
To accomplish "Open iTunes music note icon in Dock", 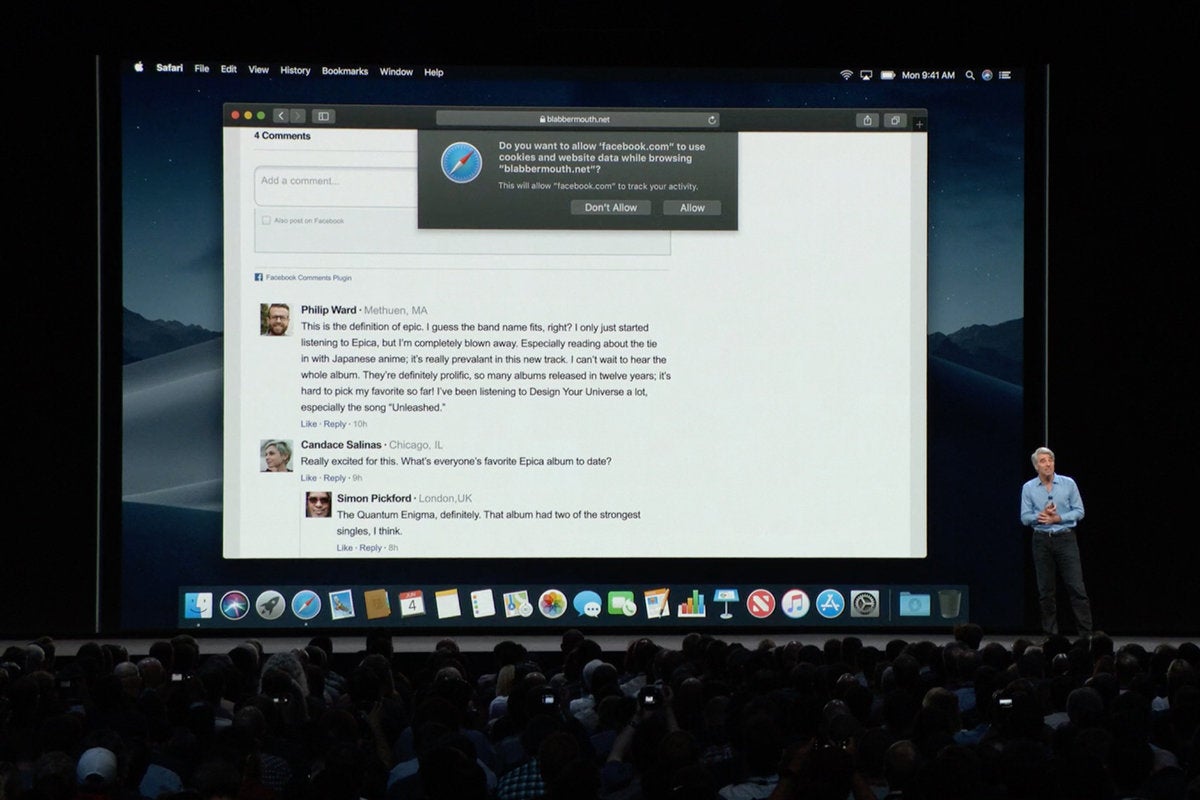I will 796,604.
